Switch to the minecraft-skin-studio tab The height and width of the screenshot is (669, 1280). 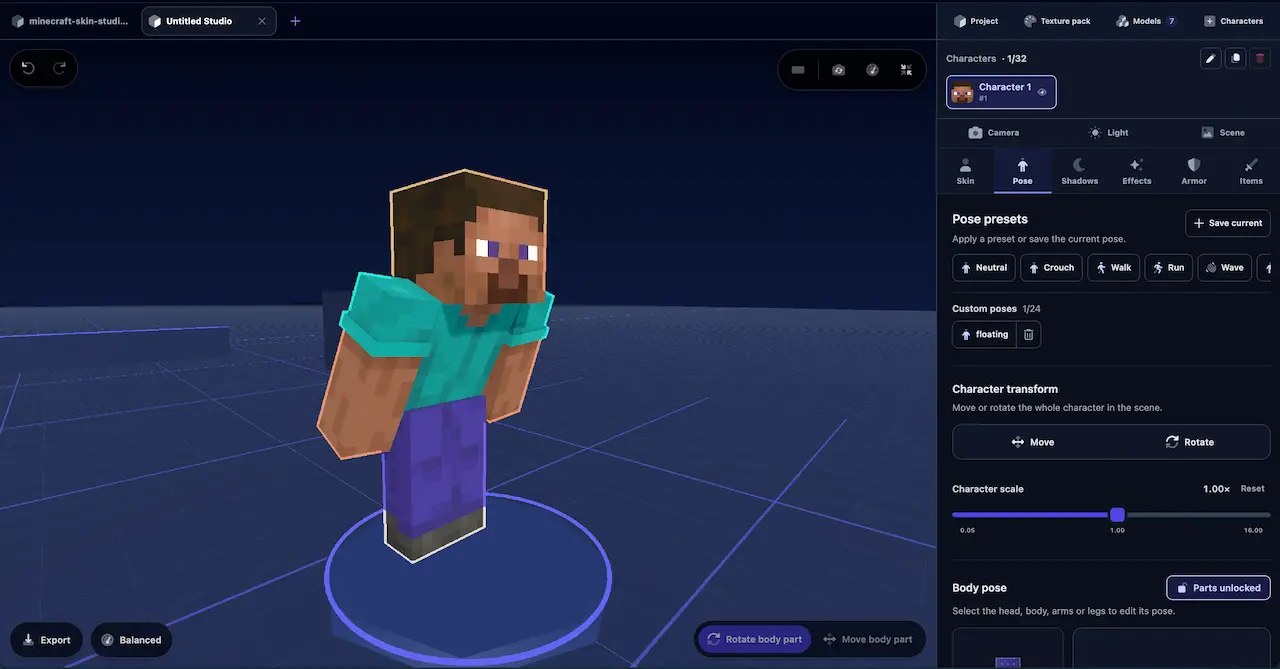tap(70, 21)
